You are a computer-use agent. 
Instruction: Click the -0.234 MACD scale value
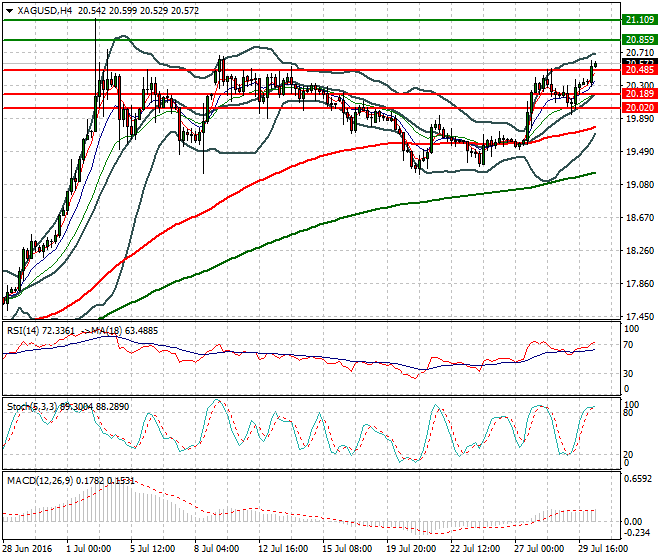[x=638, y=533]
